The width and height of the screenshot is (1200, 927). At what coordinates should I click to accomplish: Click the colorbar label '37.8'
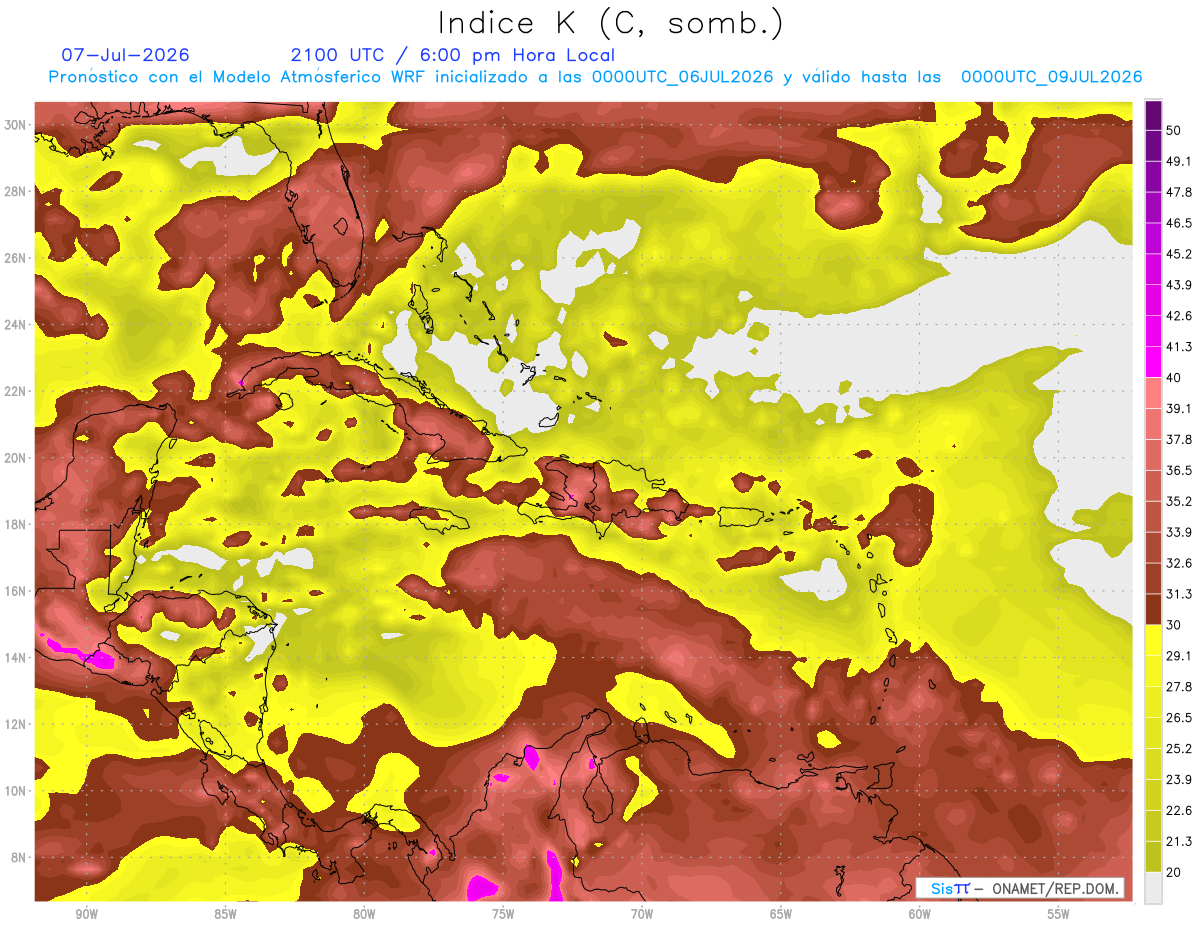[x=1178, y=439]
